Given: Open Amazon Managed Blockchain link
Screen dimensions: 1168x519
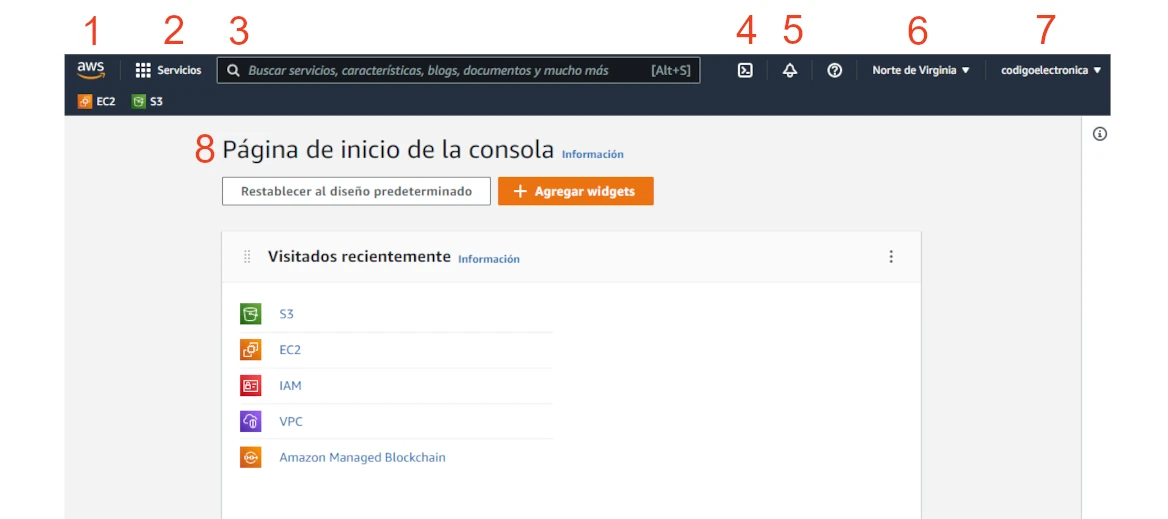Looking at the screenshot, I should (x=363, y=457).
